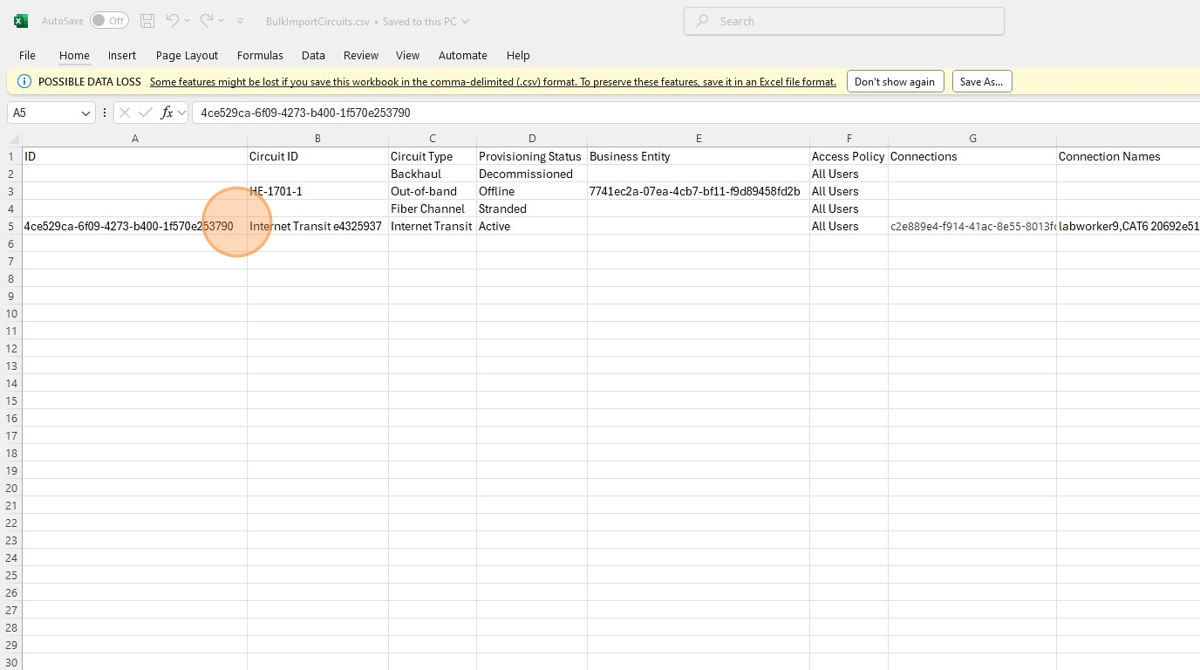
Task: Click the formula bar text field
Action: pos(695,113)
